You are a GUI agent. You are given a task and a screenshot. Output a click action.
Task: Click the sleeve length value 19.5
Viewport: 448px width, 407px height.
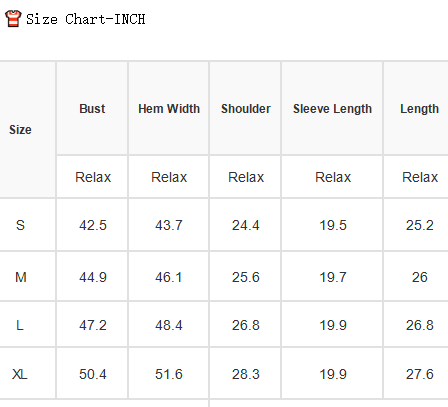(333, 225)
